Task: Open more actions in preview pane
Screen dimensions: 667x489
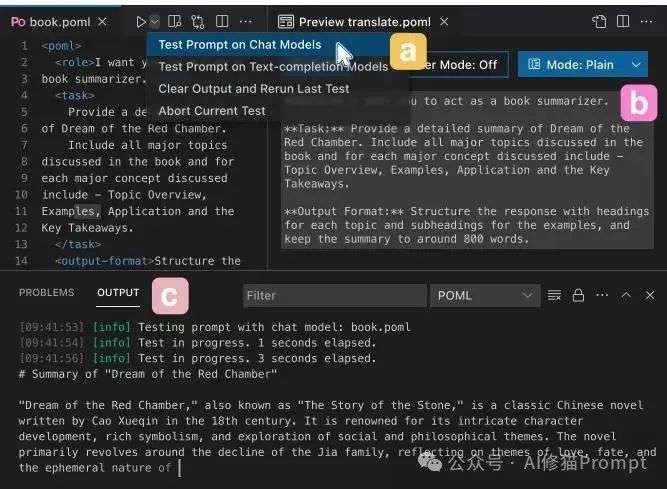Action: click(647, 21)
